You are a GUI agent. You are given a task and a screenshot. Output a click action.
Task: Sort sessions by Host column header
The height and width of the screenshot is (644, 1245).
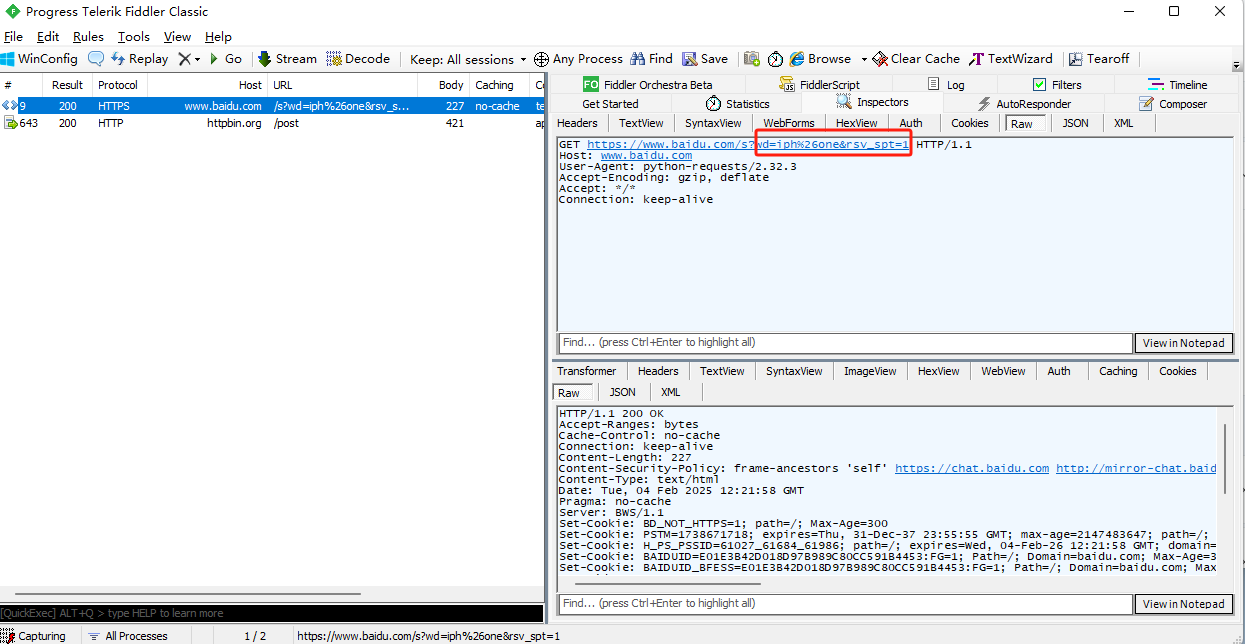click(x=207, y=85)
